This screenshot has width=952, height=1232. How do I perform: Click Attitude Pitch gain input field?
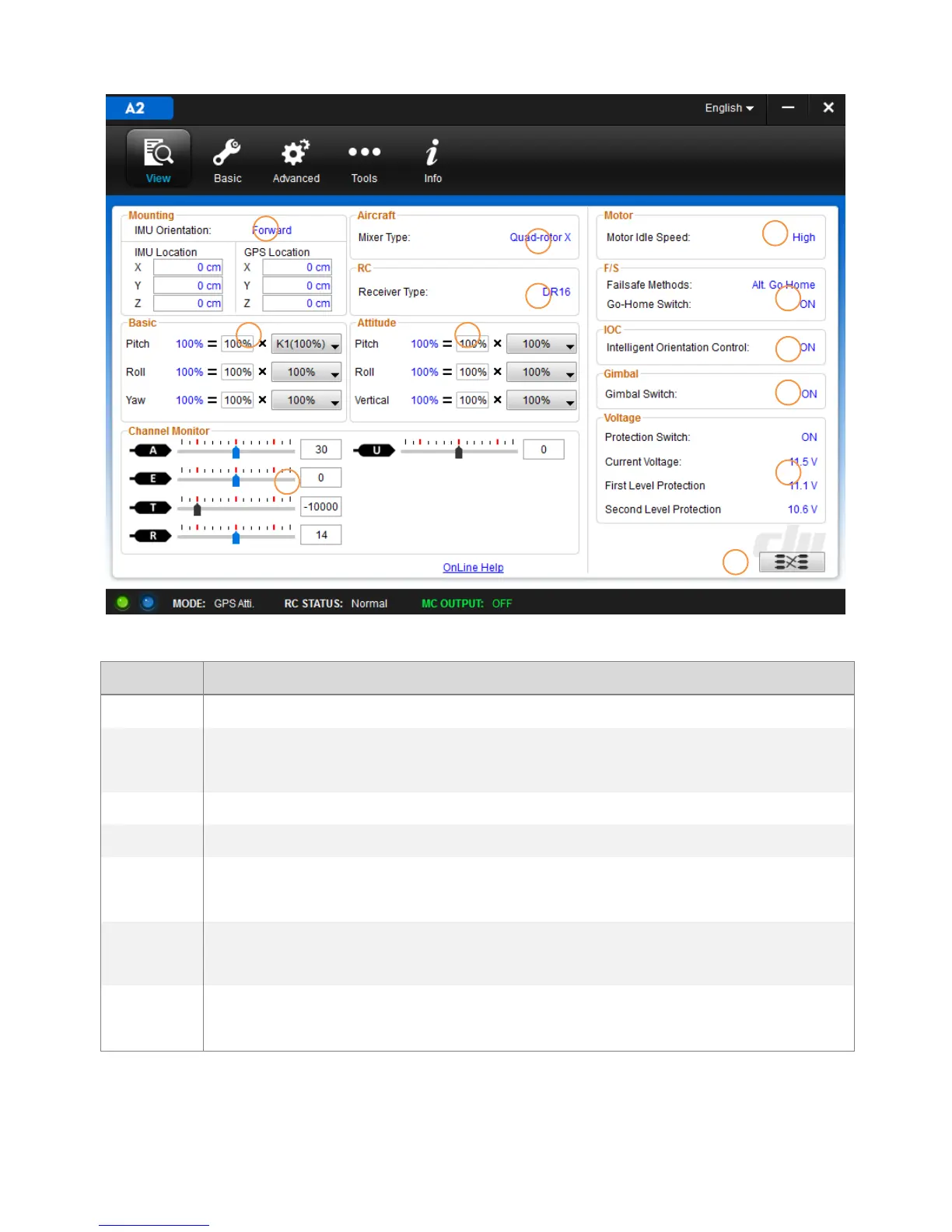click(x=472, y=344)
